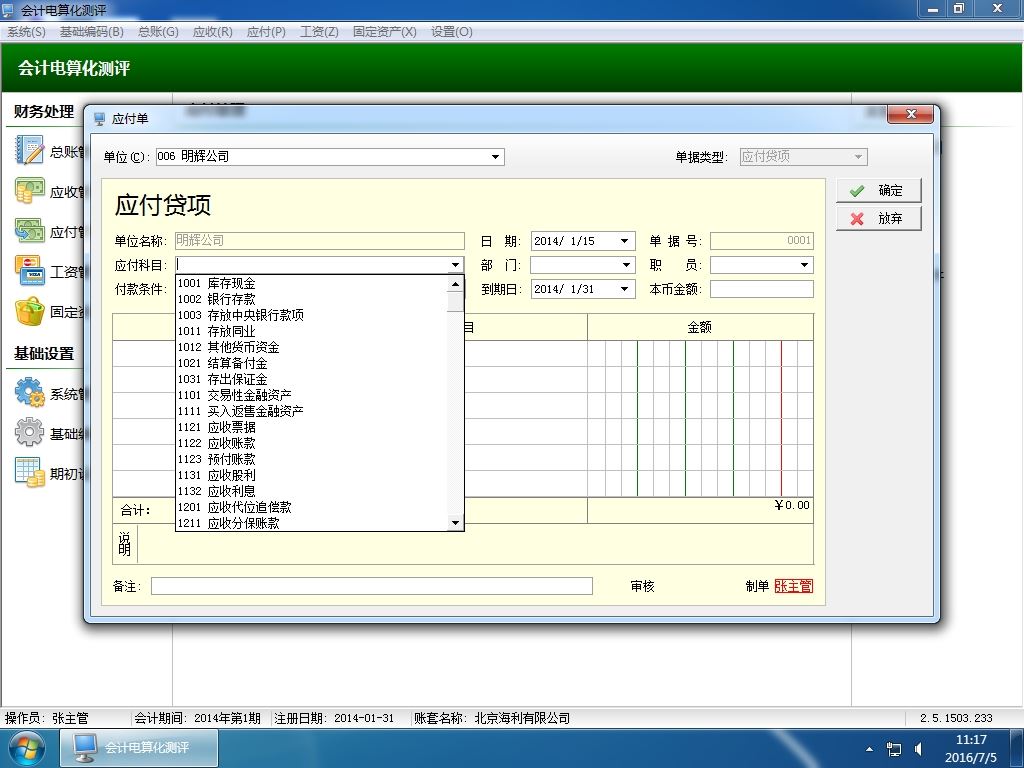
Task: Click the Windows Start orb
Action: click(26, 749)
